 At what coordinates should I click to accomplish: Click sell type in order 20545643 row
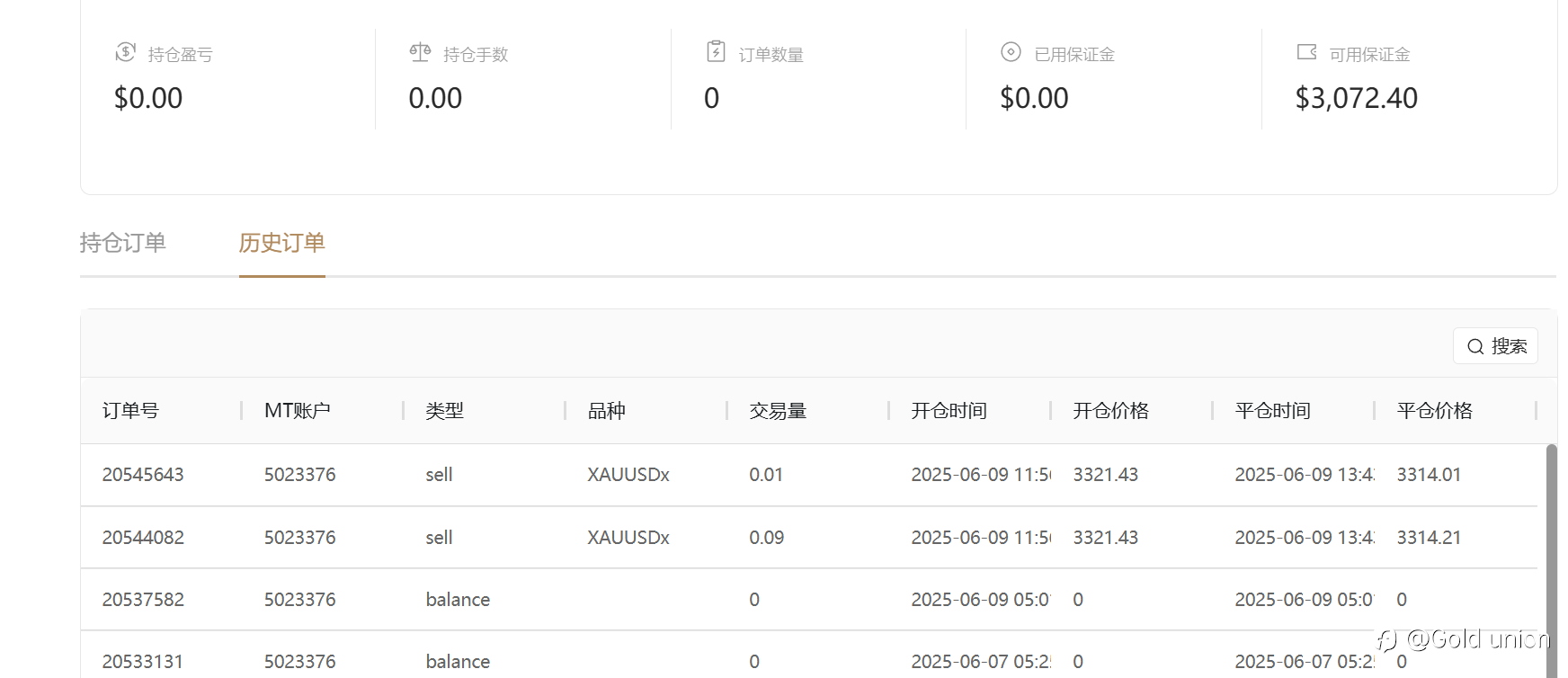439,475
